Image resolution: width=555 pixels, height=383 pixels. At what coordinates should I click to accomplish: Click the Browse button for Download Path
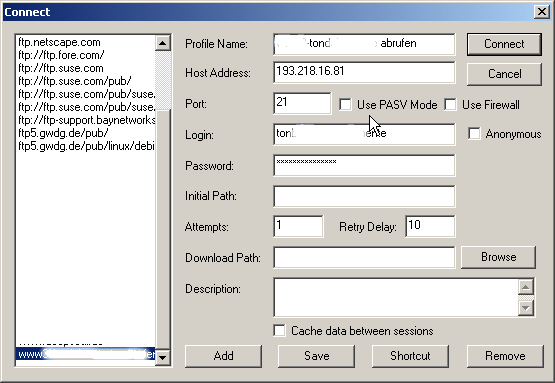click(498, 257)
